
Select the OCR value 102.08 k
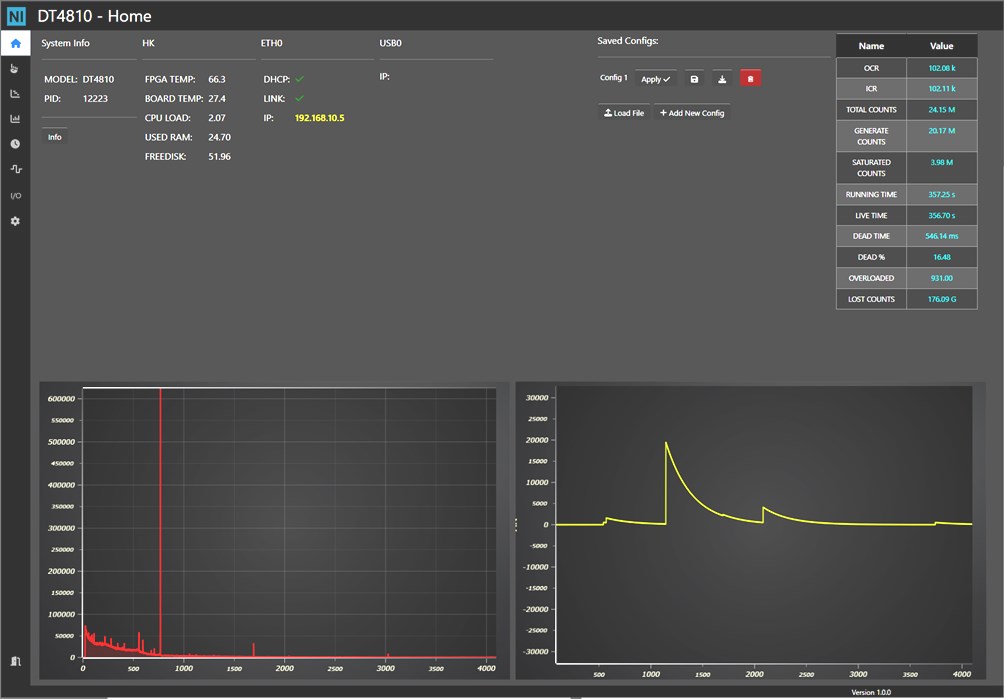[942, 68]
